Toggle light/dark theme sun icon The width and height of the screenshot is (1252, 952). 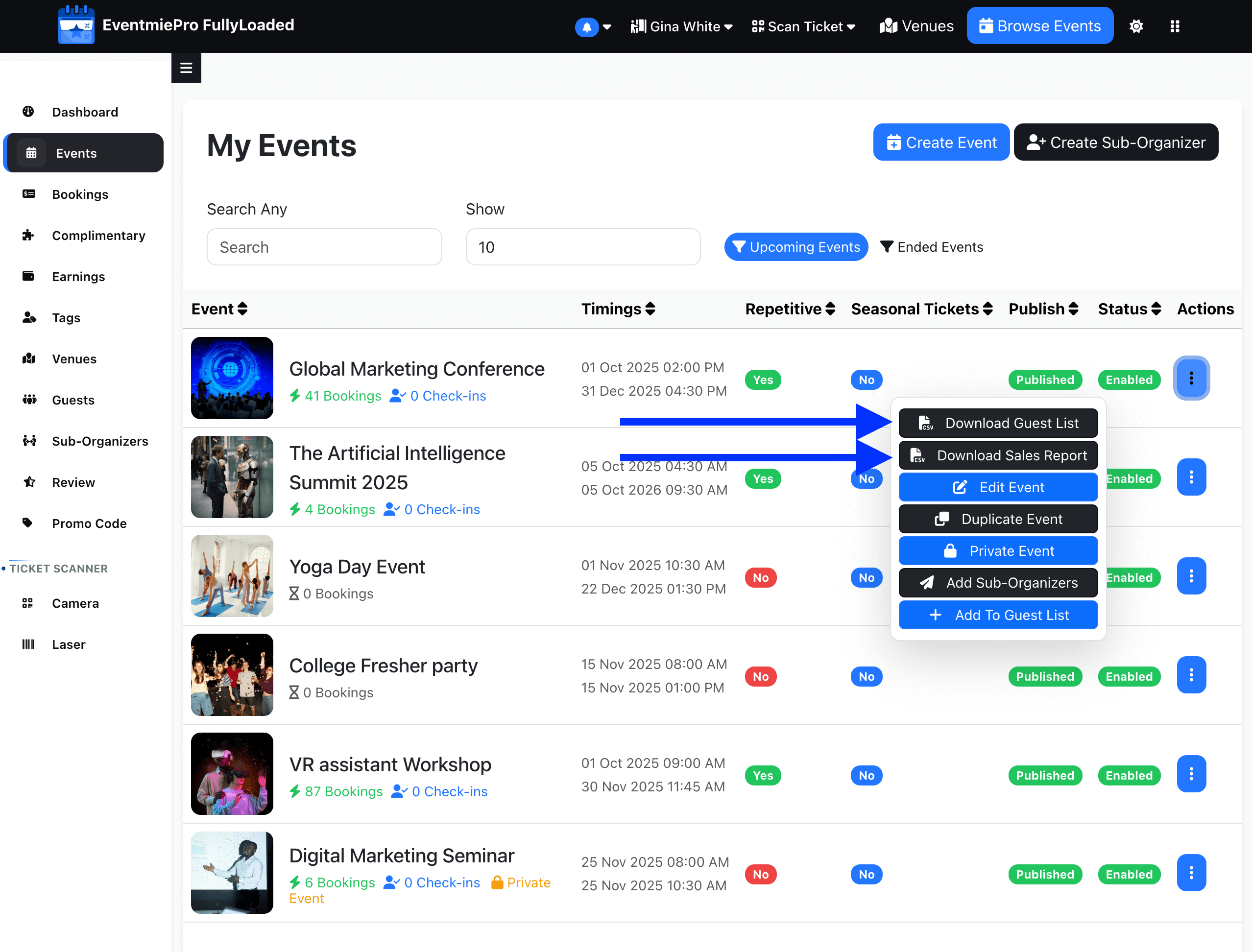click(x=1136, y=26)
